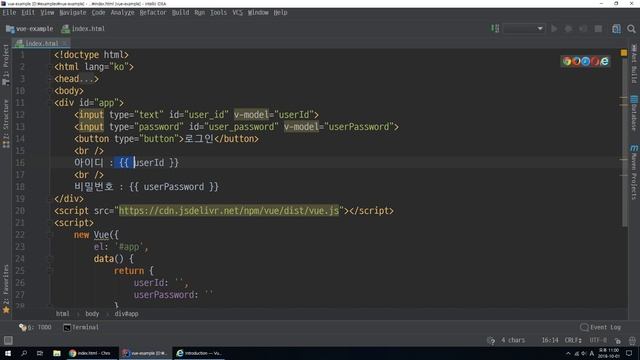Toggle read-only lock icon in status bar

618,340
